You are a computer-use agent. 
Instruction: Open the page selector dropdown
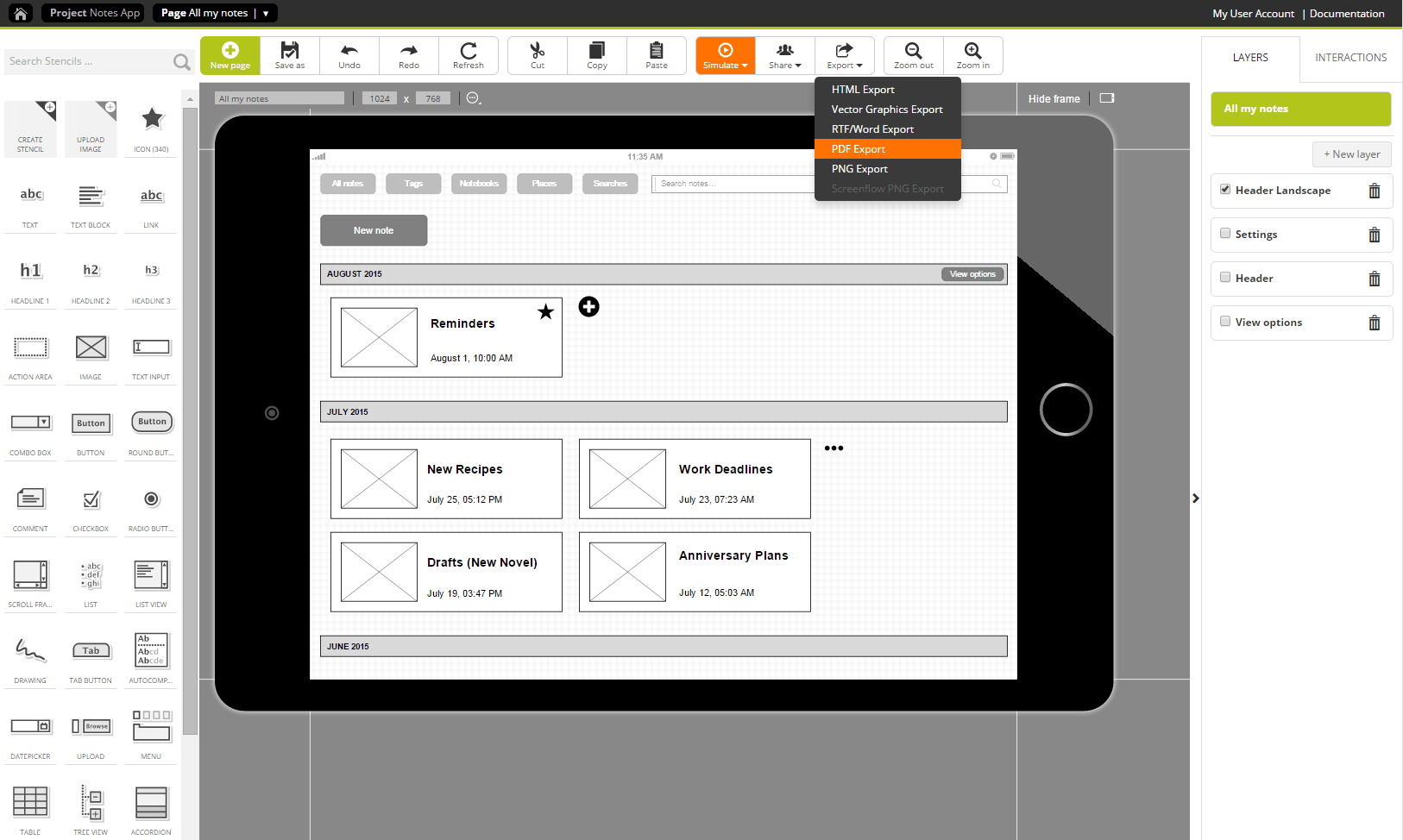tap(265, 13)
